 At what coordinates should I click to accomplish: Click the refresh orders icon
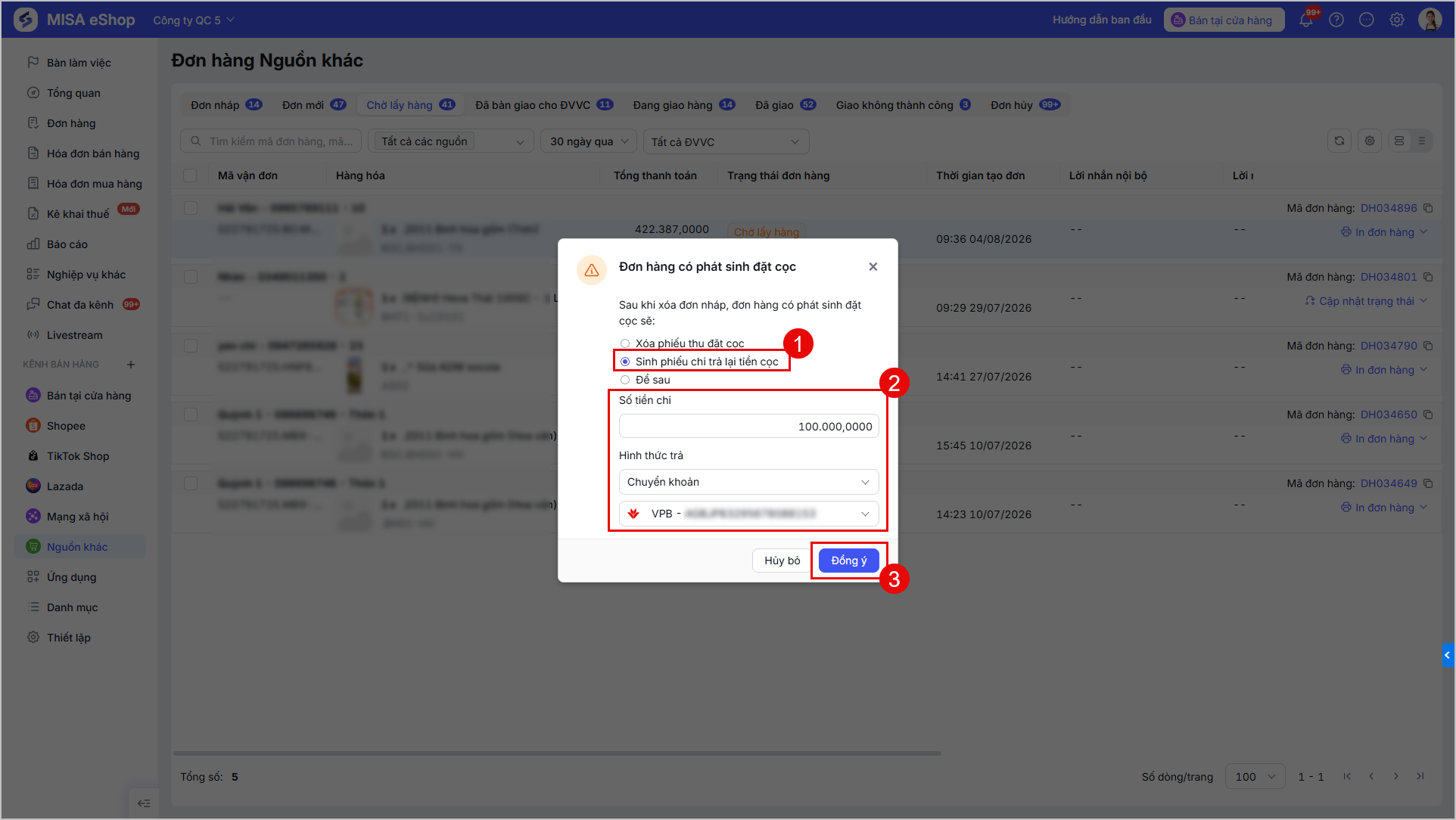coord(1339,141)
